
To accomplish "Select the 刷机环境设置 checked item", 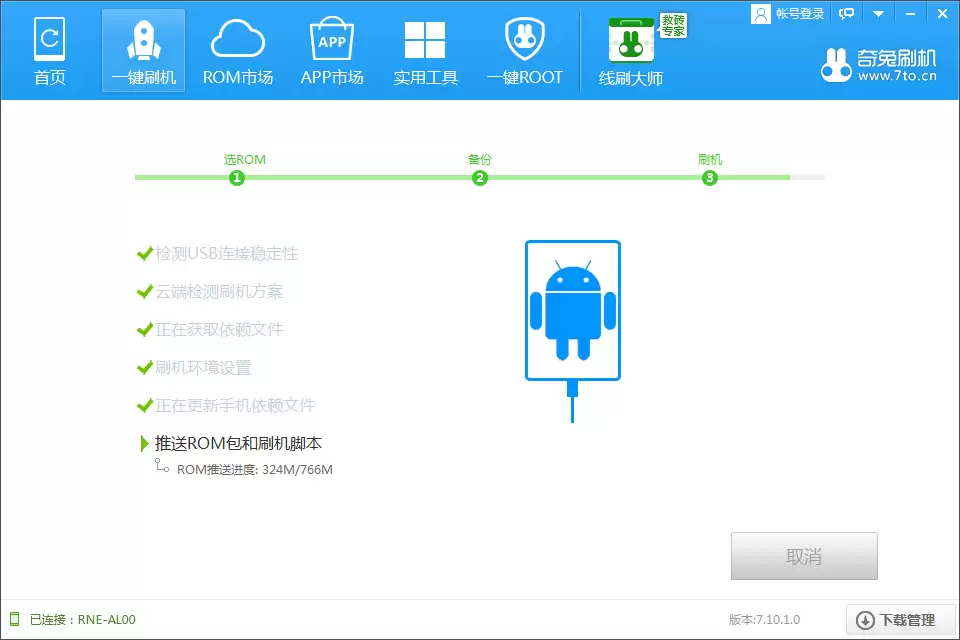I will [200, 367].
